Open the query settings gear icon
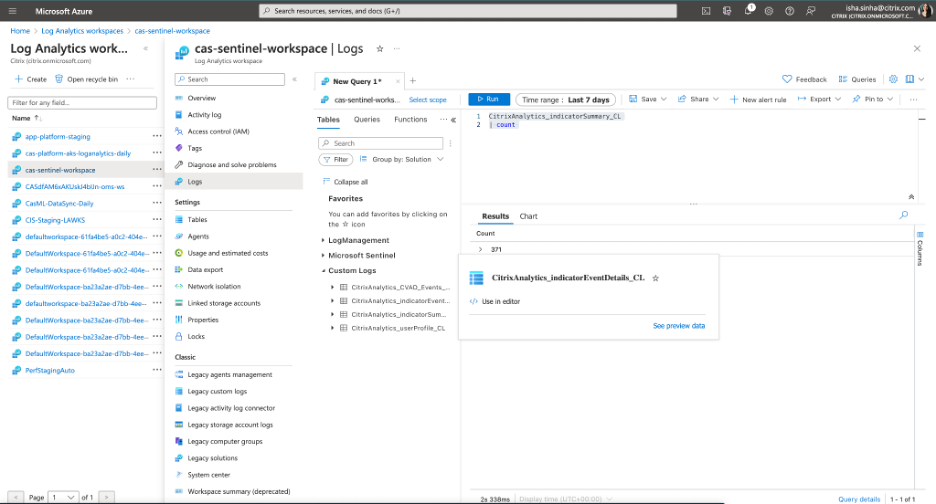 pyautogui.click(x=893, y=79)
